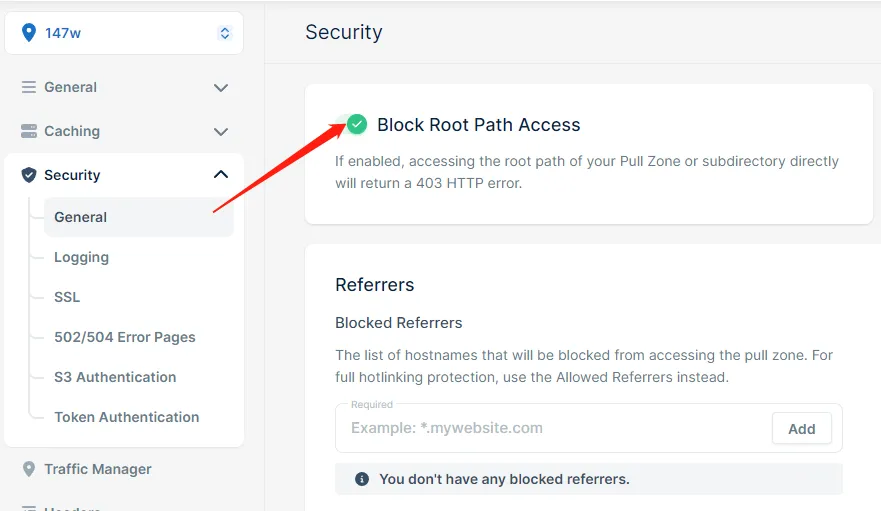Toggle Block Root Path Access off

tap(356, 124)
